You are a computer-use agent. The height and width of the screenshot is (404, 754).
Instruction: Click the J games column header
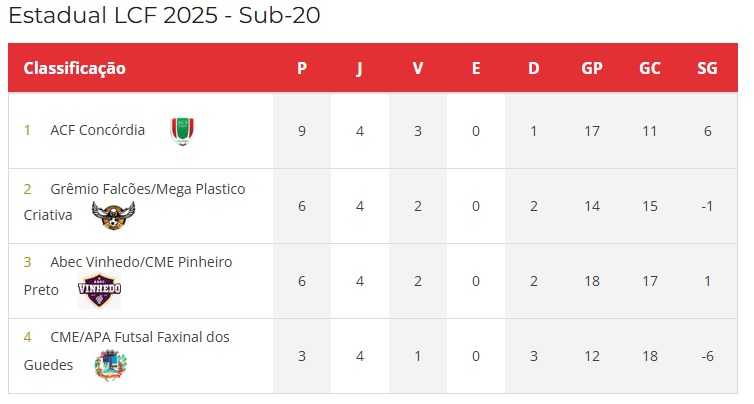359,69
